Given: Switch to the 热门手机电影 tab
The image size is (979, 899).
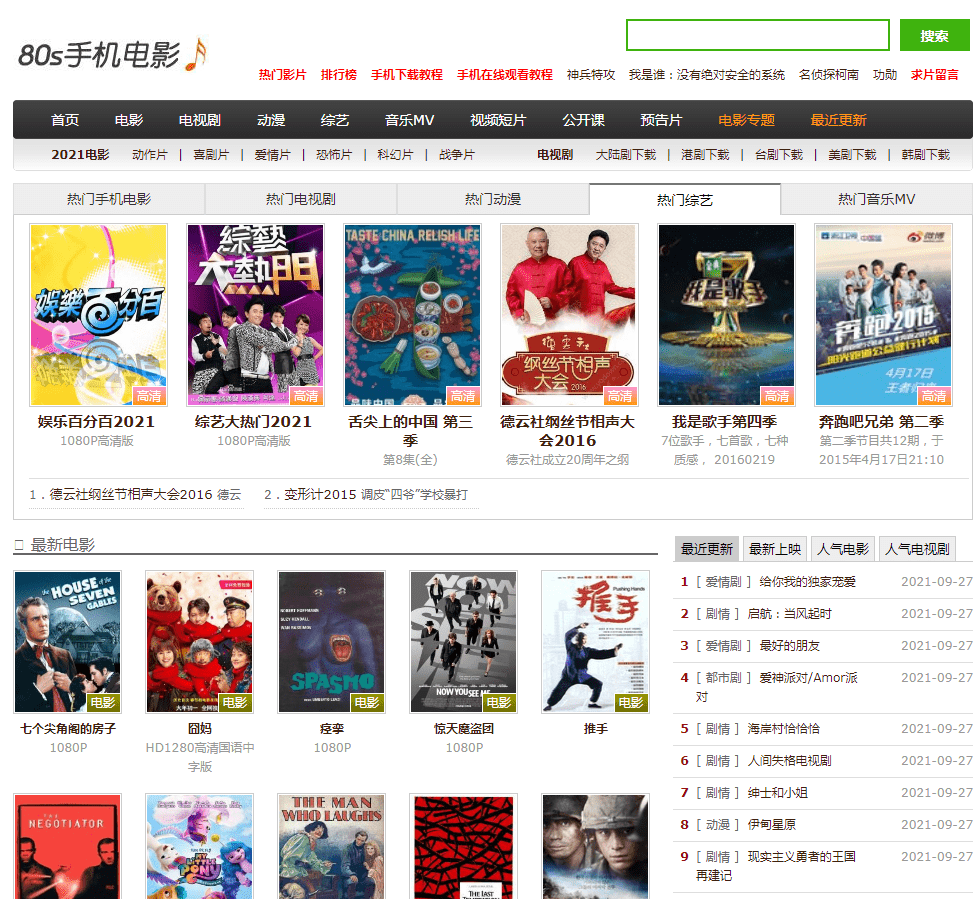Looking at the screenshot, I should tap(109, 199).
